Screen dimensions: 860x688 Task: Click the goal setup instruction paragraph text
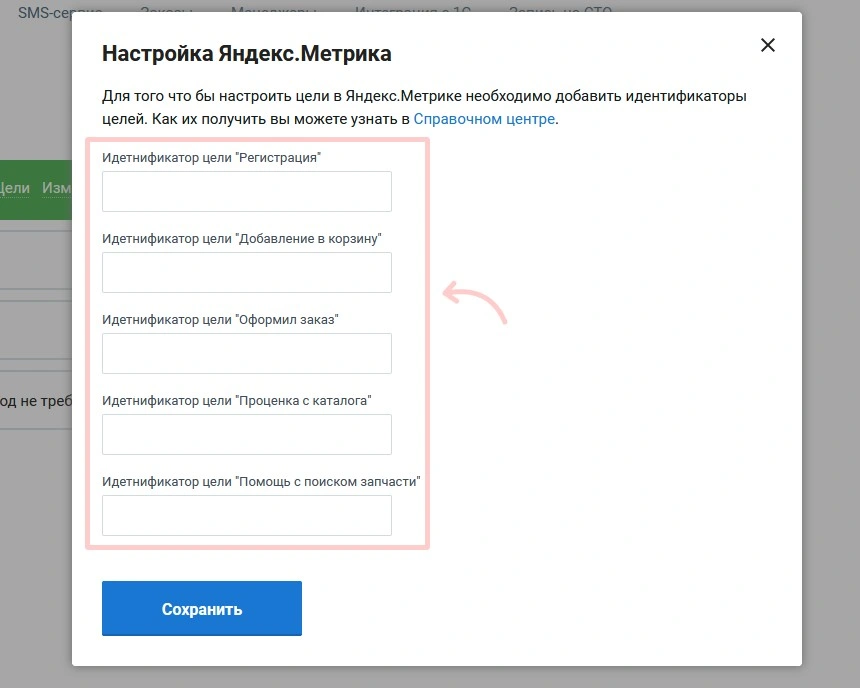click(424, 107)
